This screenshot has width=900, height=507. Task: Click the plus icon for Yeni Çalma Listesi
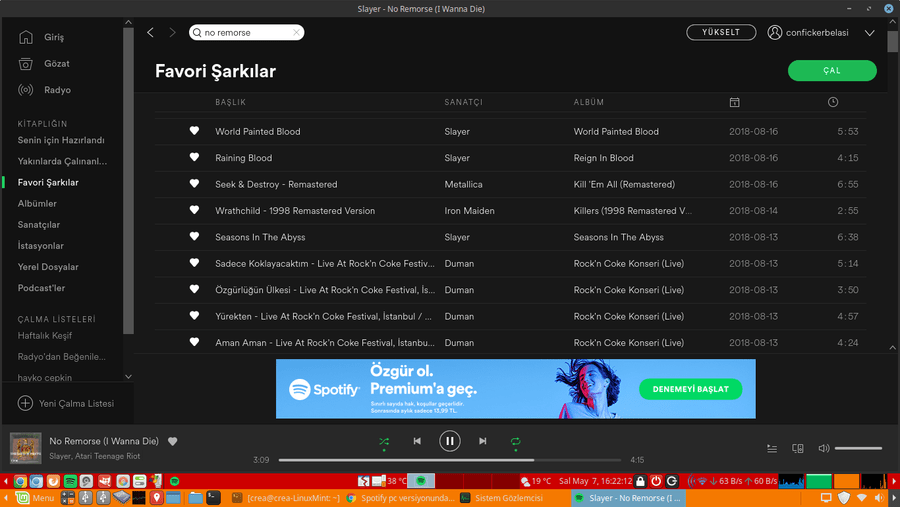click(25, 403)
